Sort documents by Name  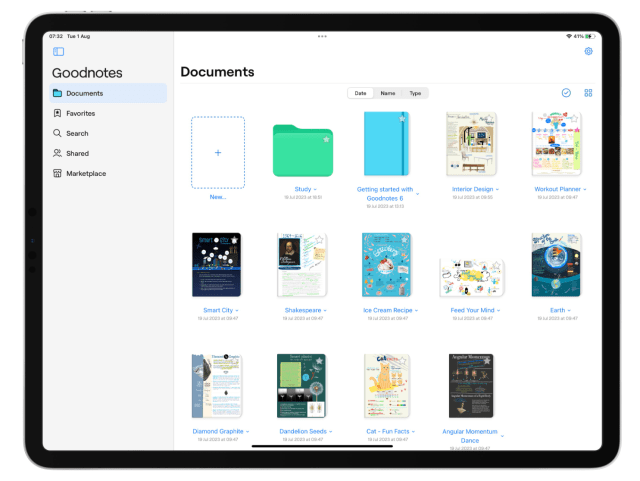[388, 93]
